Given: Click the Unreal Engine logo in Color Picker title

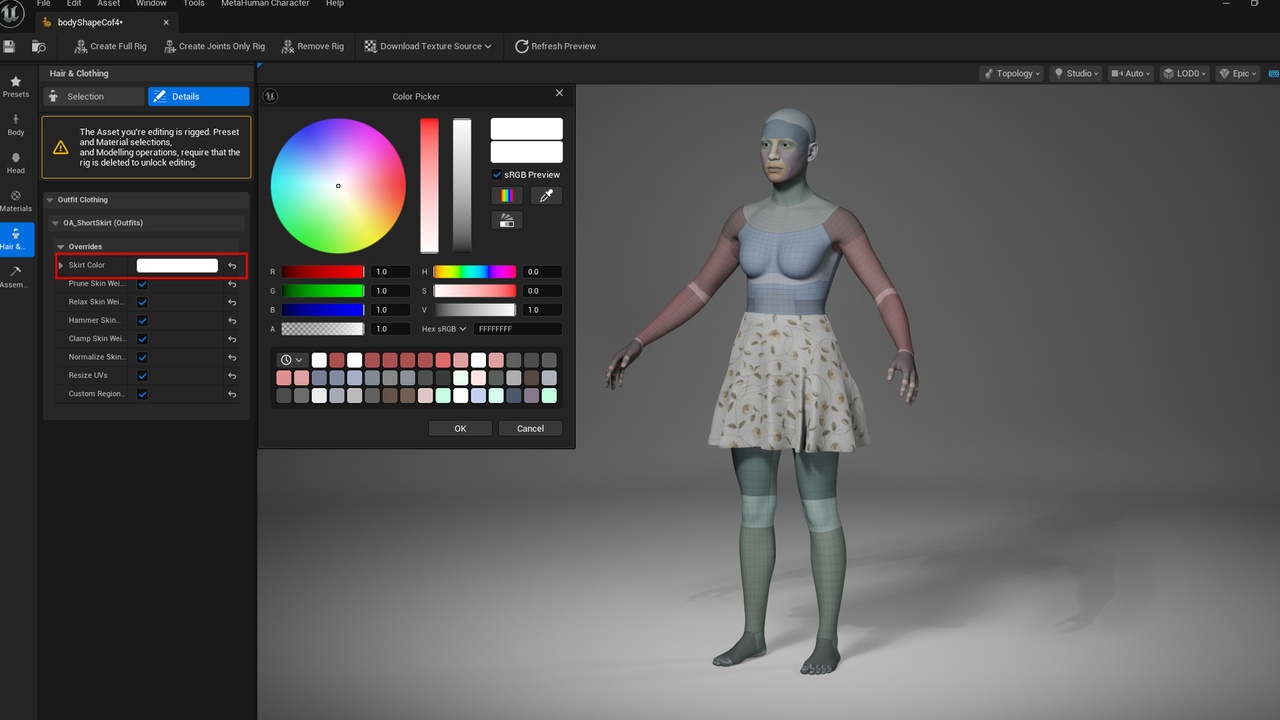Looking at the screenshot, I should (x=270, y=96).
